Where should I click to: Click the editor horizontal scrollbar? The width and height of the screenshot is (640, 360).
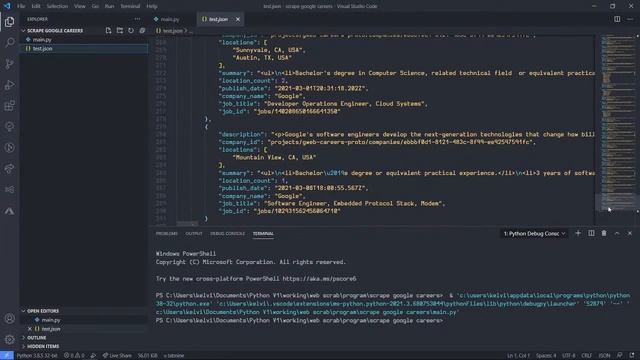coord(188,224)
